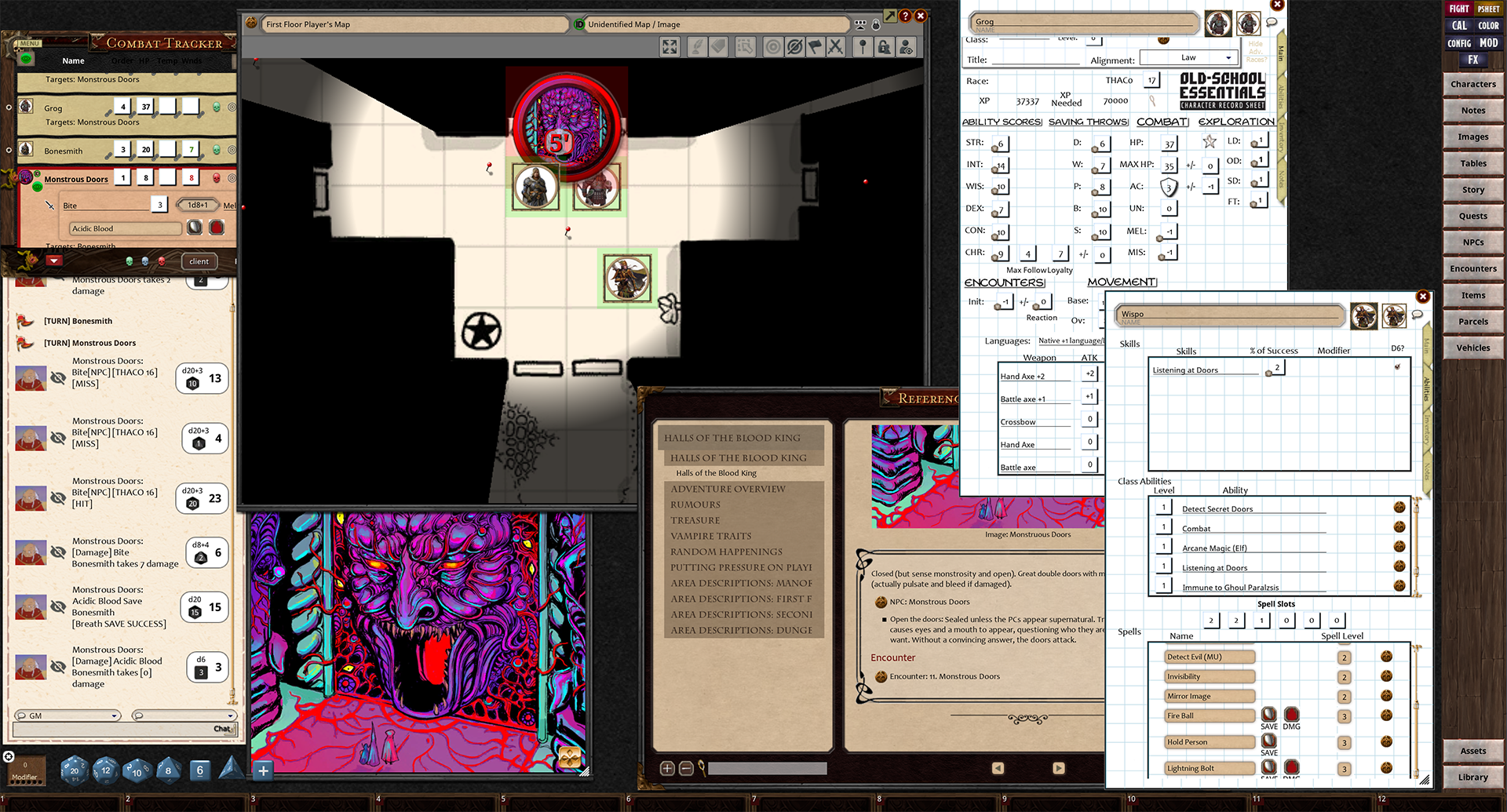This screenshot has width=1507, height=812.
Task: Click the Wispo spells list scrollbar
Action: coord(1415,710)
